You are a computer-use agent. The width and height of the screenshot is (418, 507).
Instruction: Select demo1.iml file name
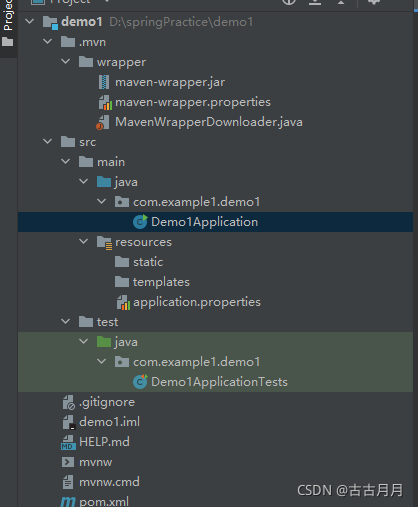(x=110, y=422)
